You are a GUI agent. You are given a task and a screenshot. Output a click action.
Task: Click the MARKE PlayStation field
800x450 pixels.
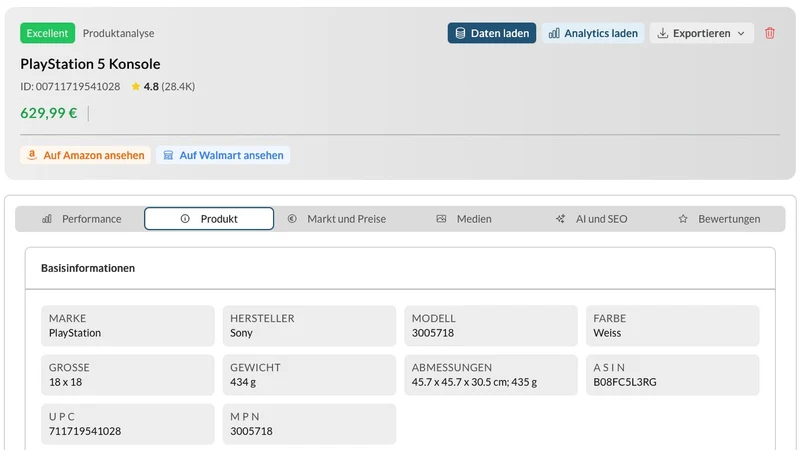point(128,326)
